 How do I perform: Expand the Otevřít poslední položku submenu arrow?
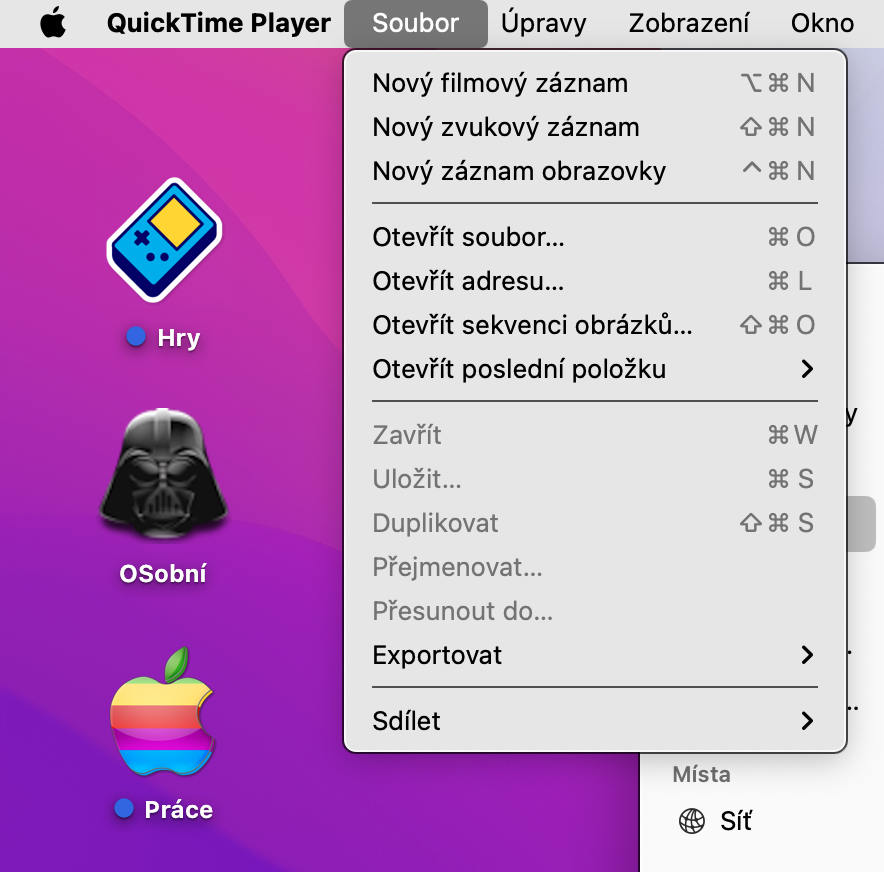pyautogui.click(x=807, y=369)
